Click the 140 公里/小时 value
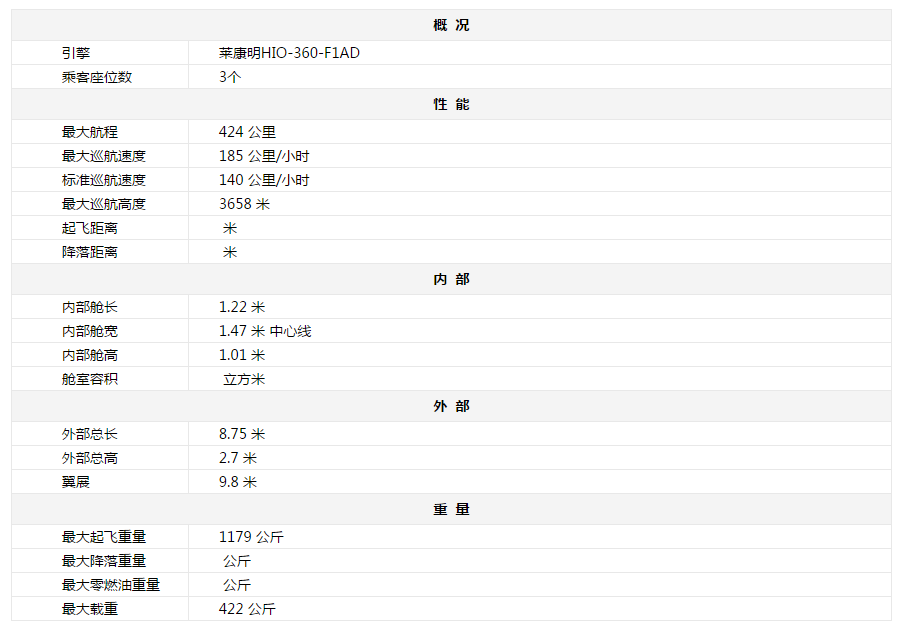Image resolution: width=901 pixels, height=630 pixels. click(x=264, y=180)
